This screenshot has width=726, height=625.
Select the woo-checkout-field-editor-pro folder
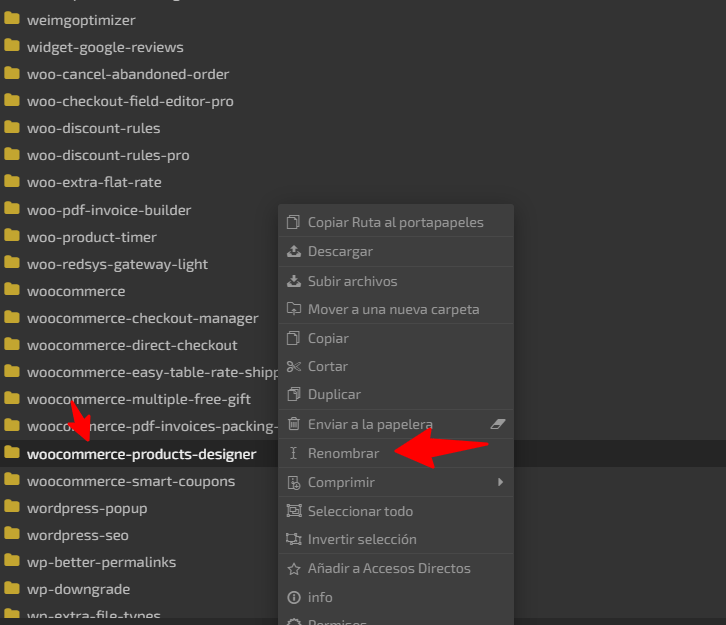coord(130,101)
